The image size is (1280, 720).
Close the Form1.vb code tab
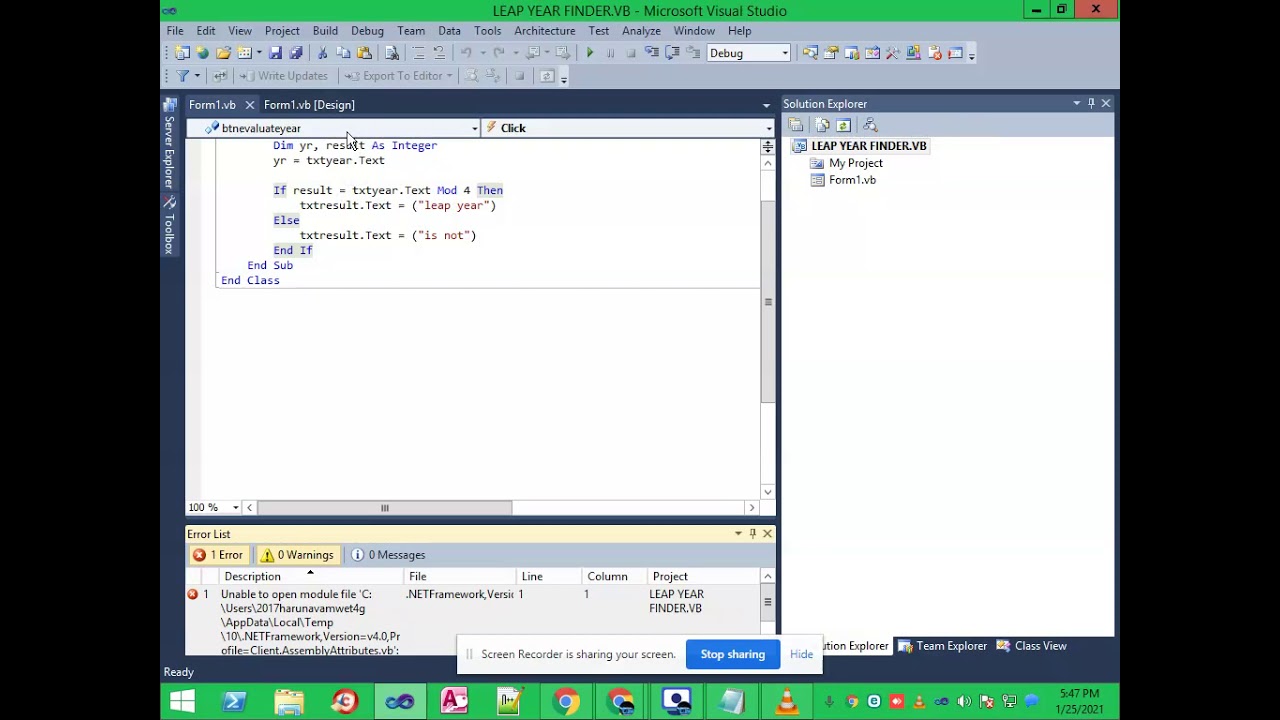tap(249, 105)
